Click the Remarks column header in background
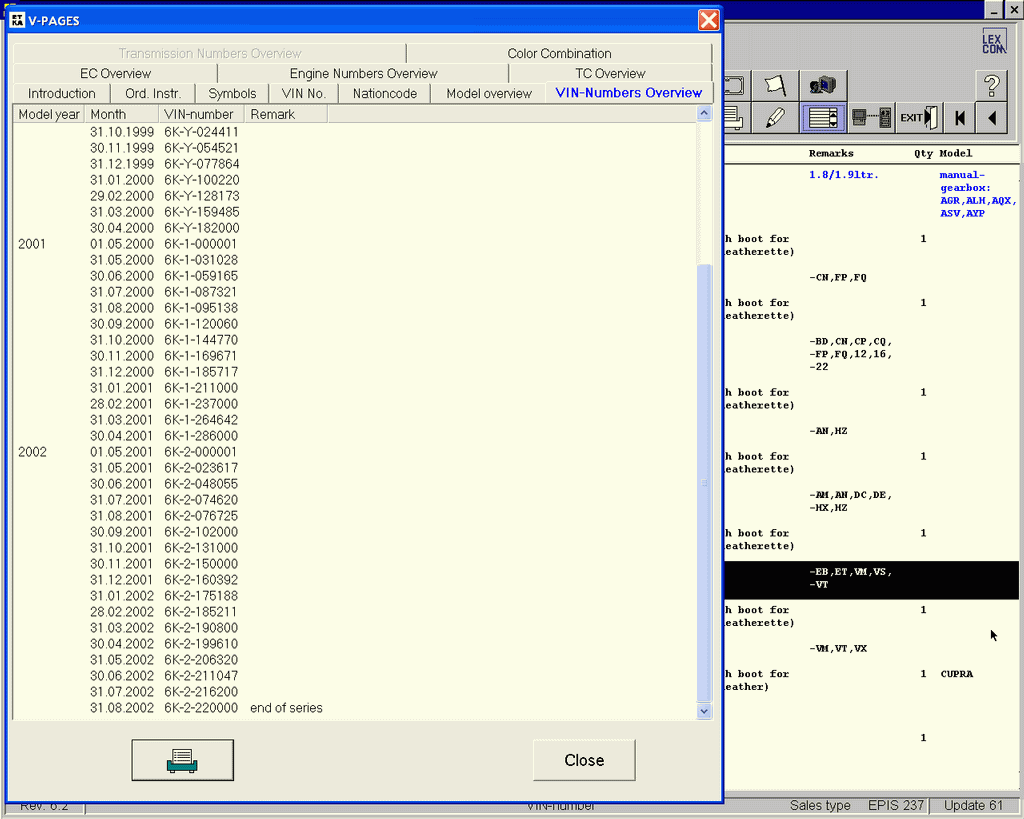Viewport: 1024px width, 819px height. [x=831, y=153]
